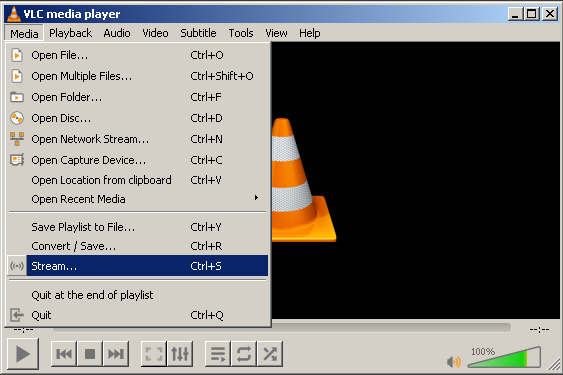563x375 pixels.
Task: Toggle random shuffle playback
Action: [x=270, y=354]
